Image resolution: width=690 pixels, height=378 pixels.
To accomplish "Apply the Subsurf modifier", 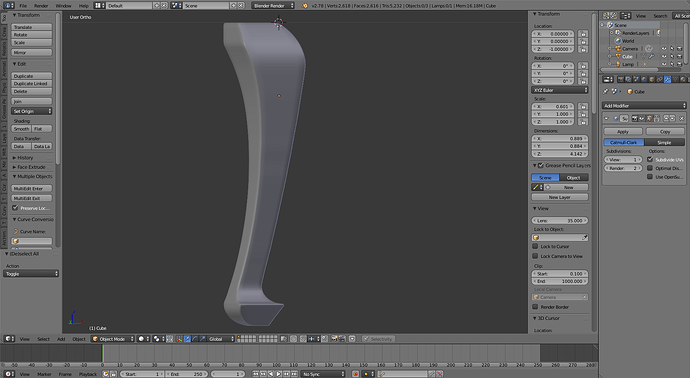I will pyautogui.click(x=623, y=132).
